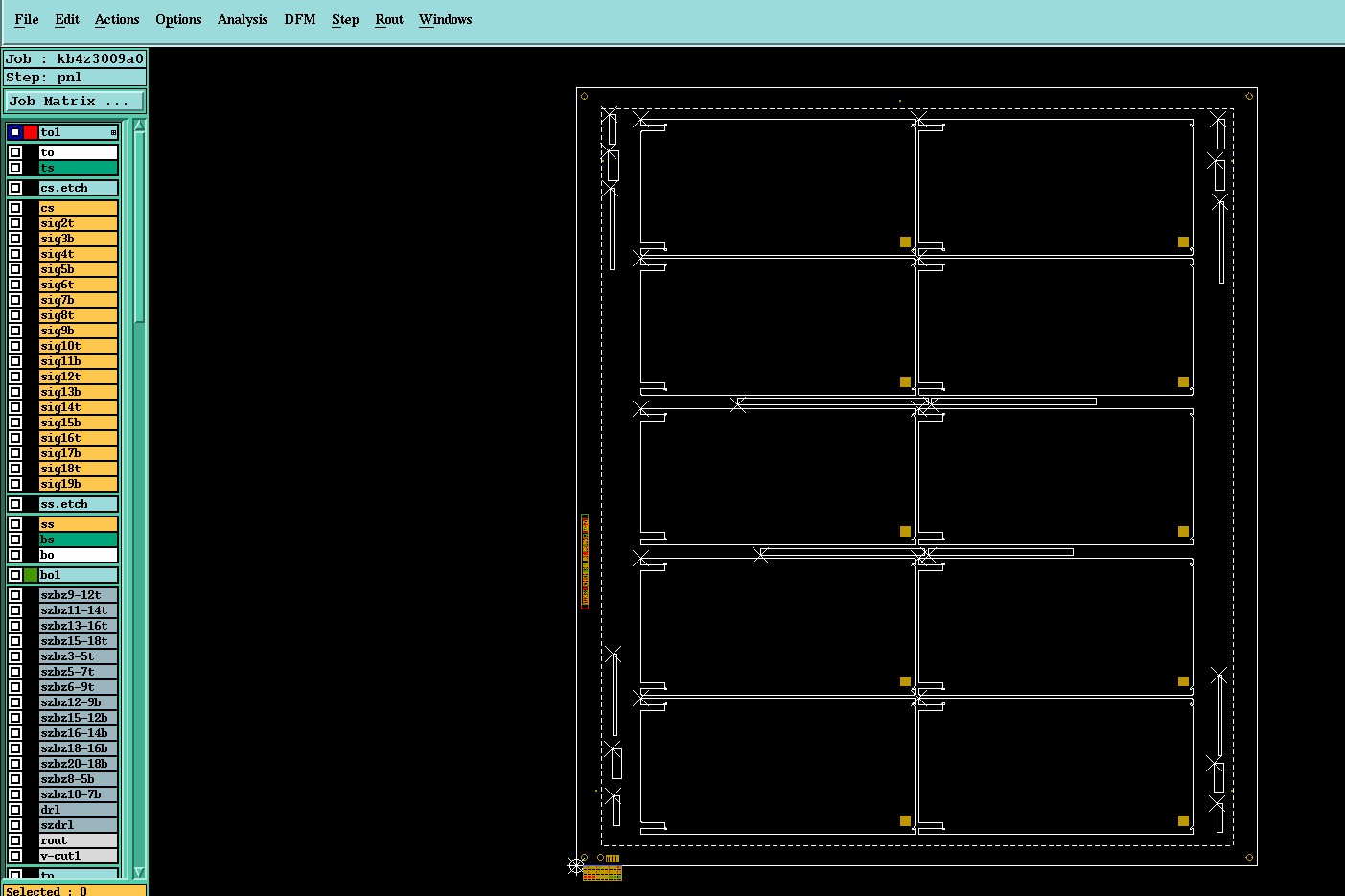Image resolution: width=1345 pixels, height=896 pixels.
Task: Open the Job Matrix dialog
Action: pyautogui.click(x=75, y=101)
